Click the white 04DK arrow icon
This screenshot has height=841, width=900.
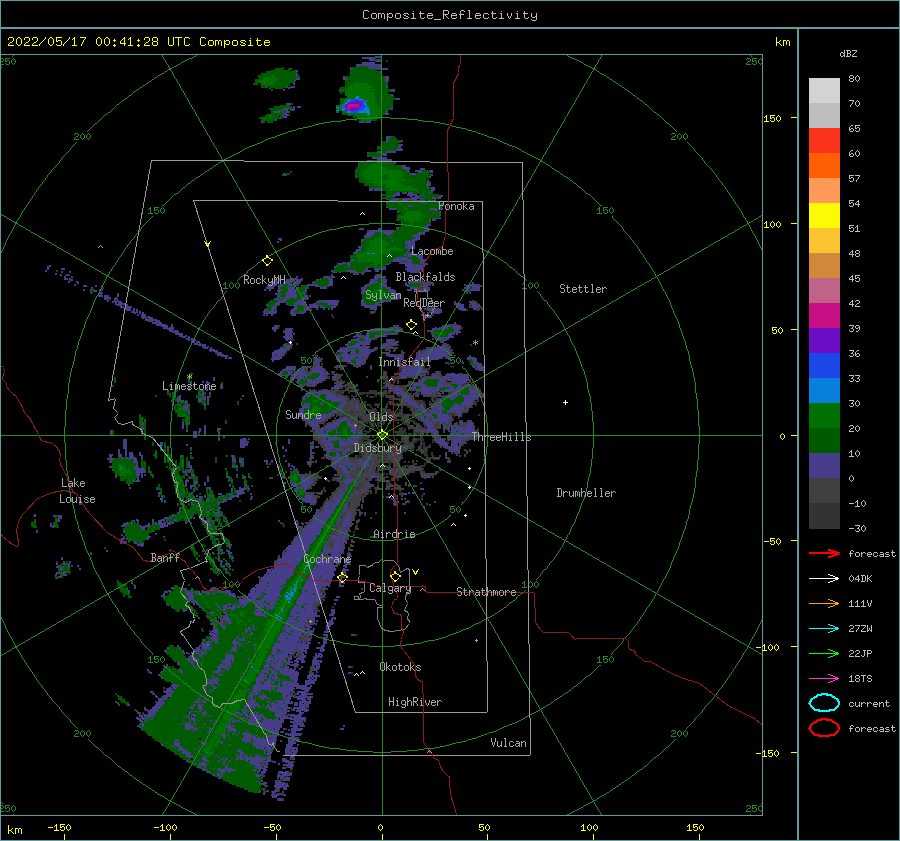point(824,579)
